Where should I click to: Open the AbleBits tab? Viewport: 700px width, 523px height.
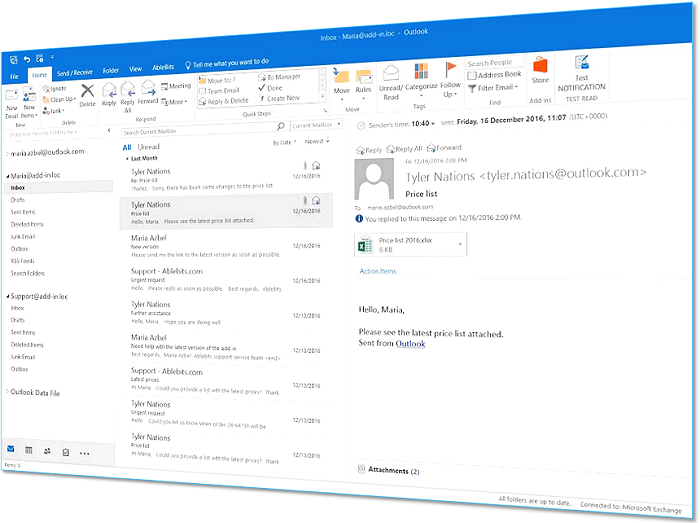tap(163, 67)
